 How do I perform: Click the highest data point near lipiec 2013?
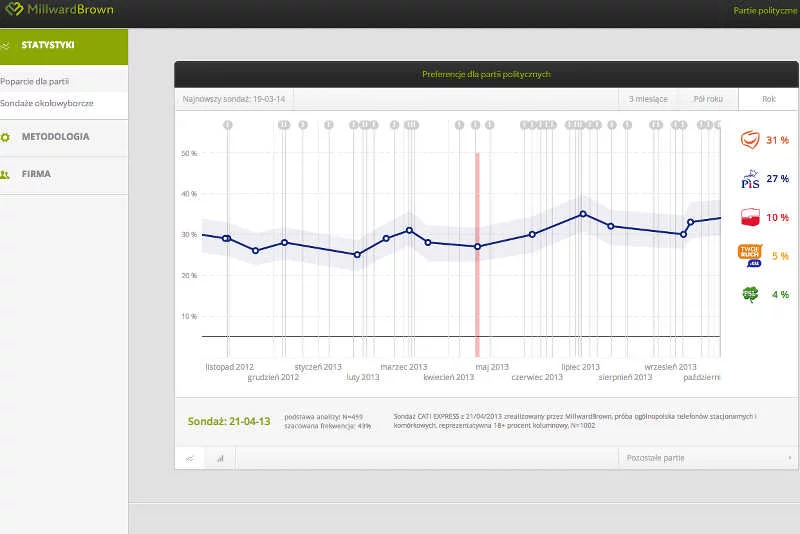(x=583, y=214)
